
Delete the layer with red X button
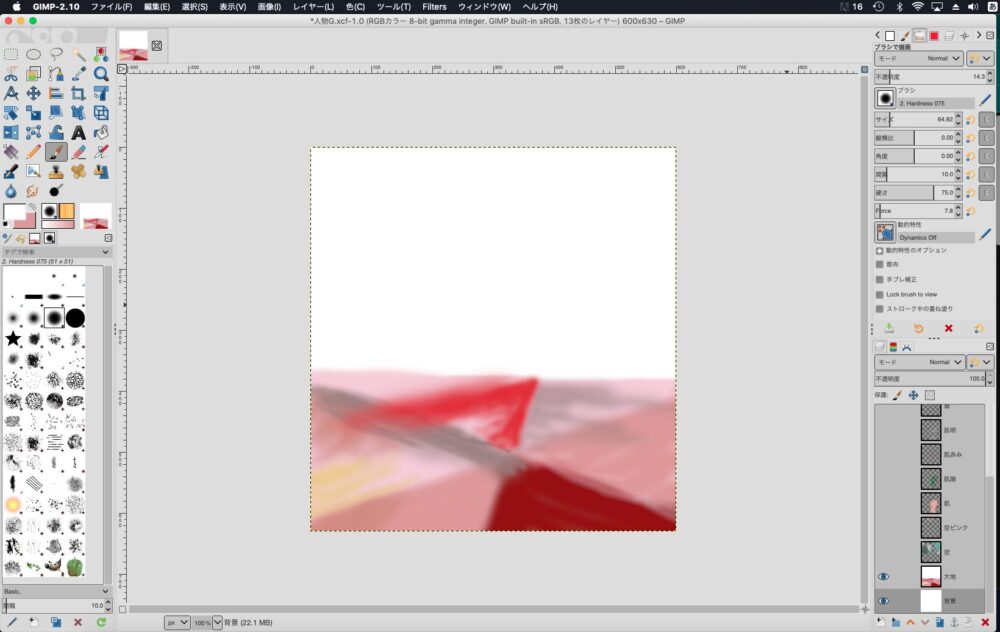(985, 622)
